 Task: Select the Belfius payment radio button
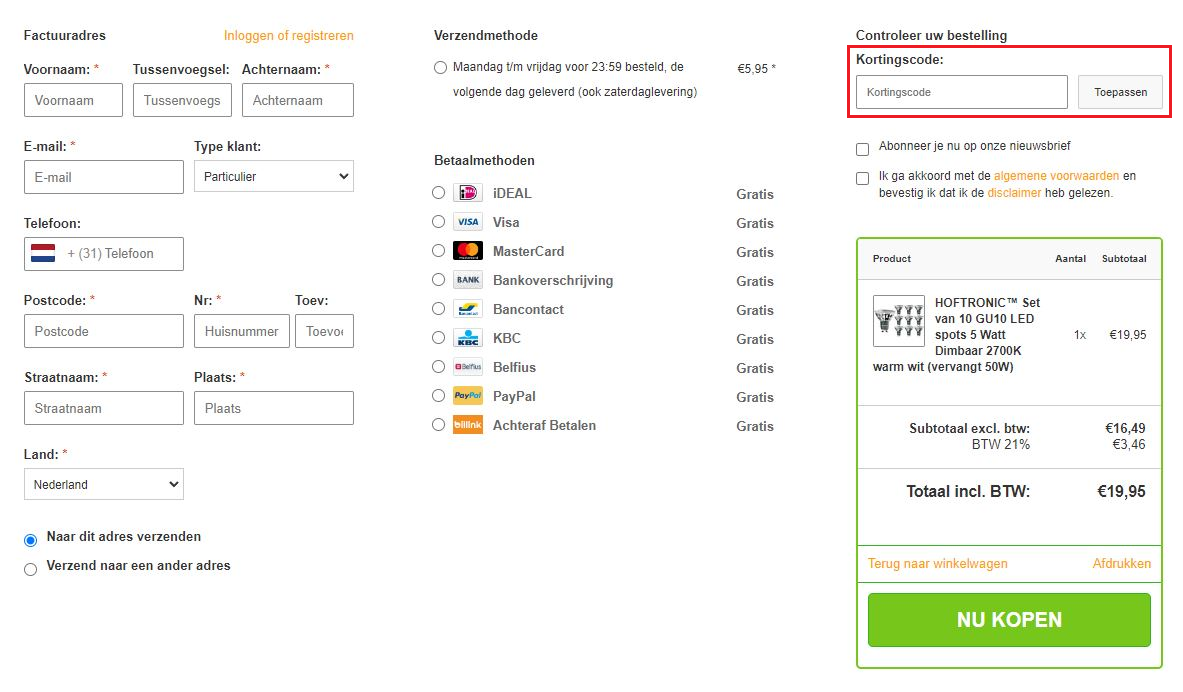coord(438,367)
